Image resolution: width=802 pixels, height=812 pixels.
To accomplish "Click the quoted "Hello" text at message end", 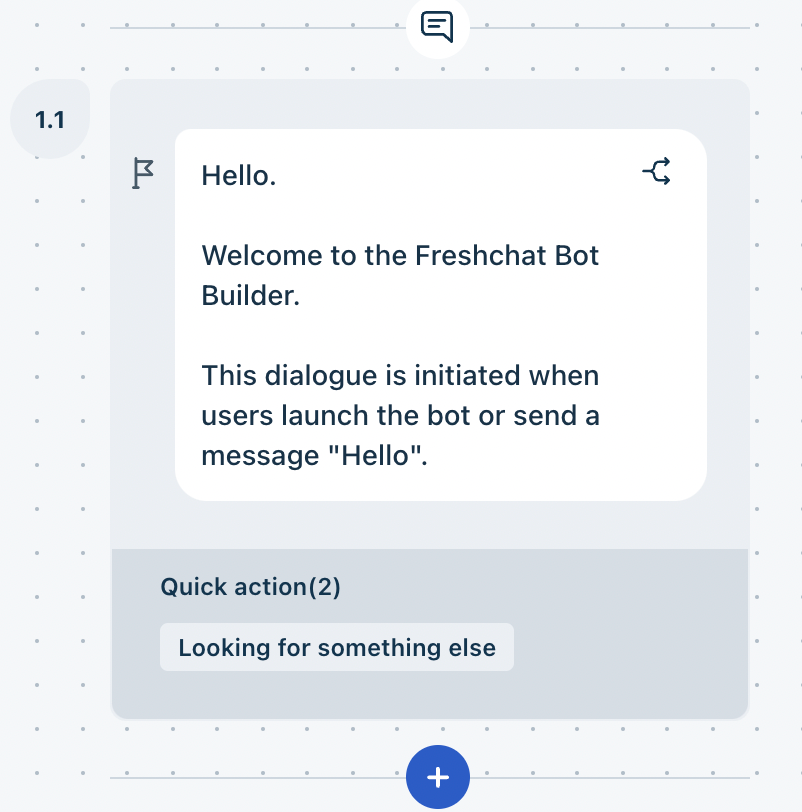I will tap(375, 456).
